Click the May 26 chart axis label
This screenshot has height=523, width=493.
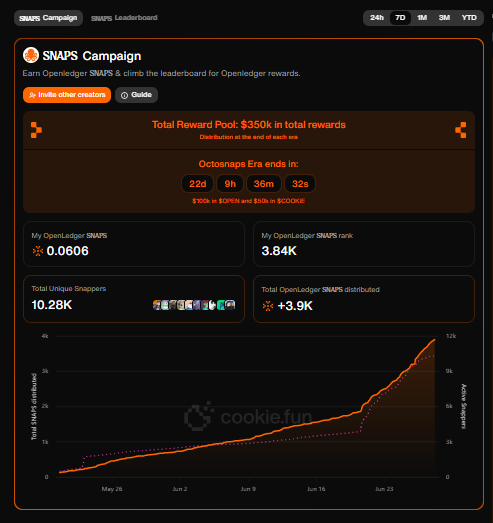112,489
